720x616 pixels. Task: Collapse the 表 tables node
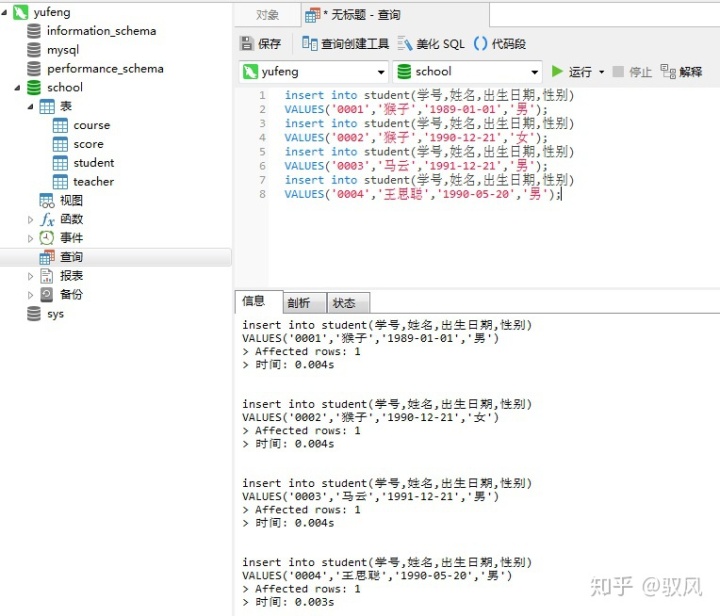point(31,106)
